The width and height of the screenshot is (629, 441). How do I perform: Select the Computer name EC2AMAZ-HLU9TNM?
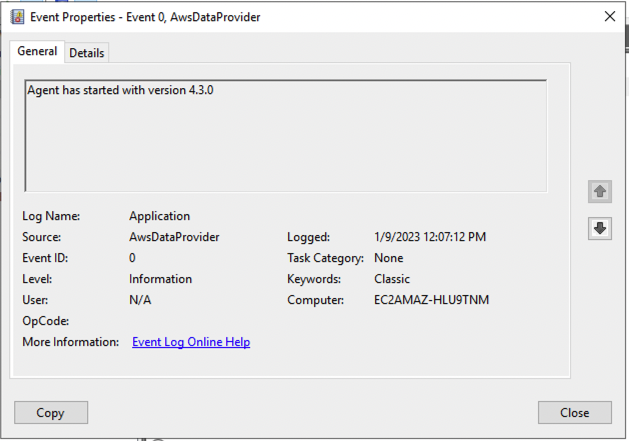(x=431, y=300)
